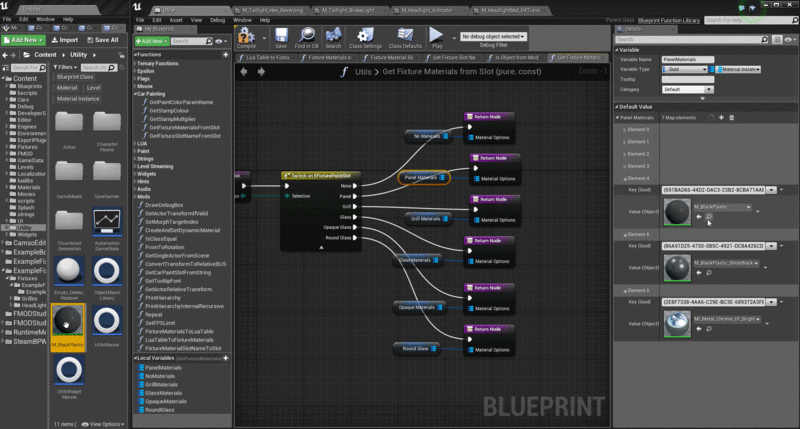The image size is (800, 429).
Task: Toggle the Material filter
Action: pyautogui.click(x=67, y=88)
